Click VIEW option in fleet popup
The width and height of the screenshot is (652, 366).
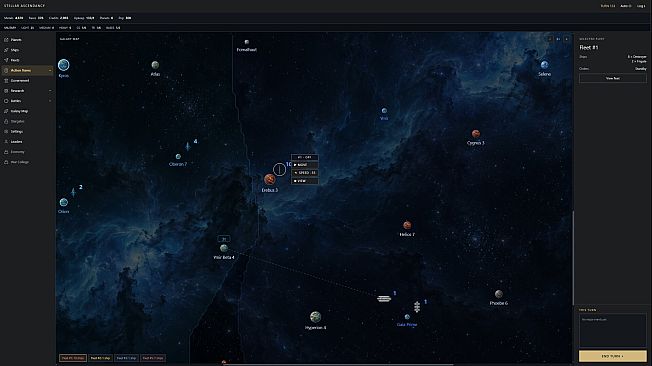(x=305, y=181)
